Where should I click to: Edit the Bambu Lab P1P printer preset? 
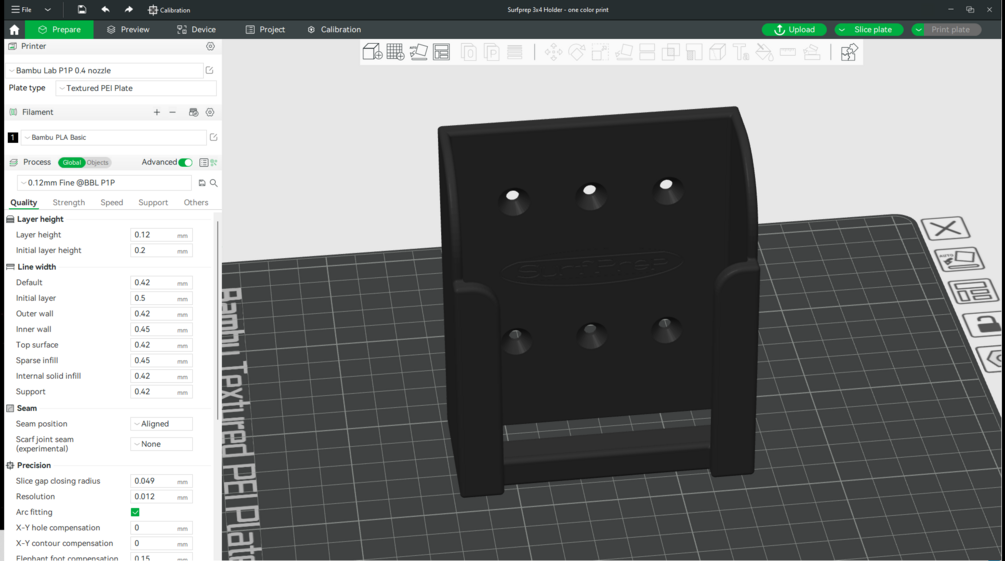(x=210, y=71)
